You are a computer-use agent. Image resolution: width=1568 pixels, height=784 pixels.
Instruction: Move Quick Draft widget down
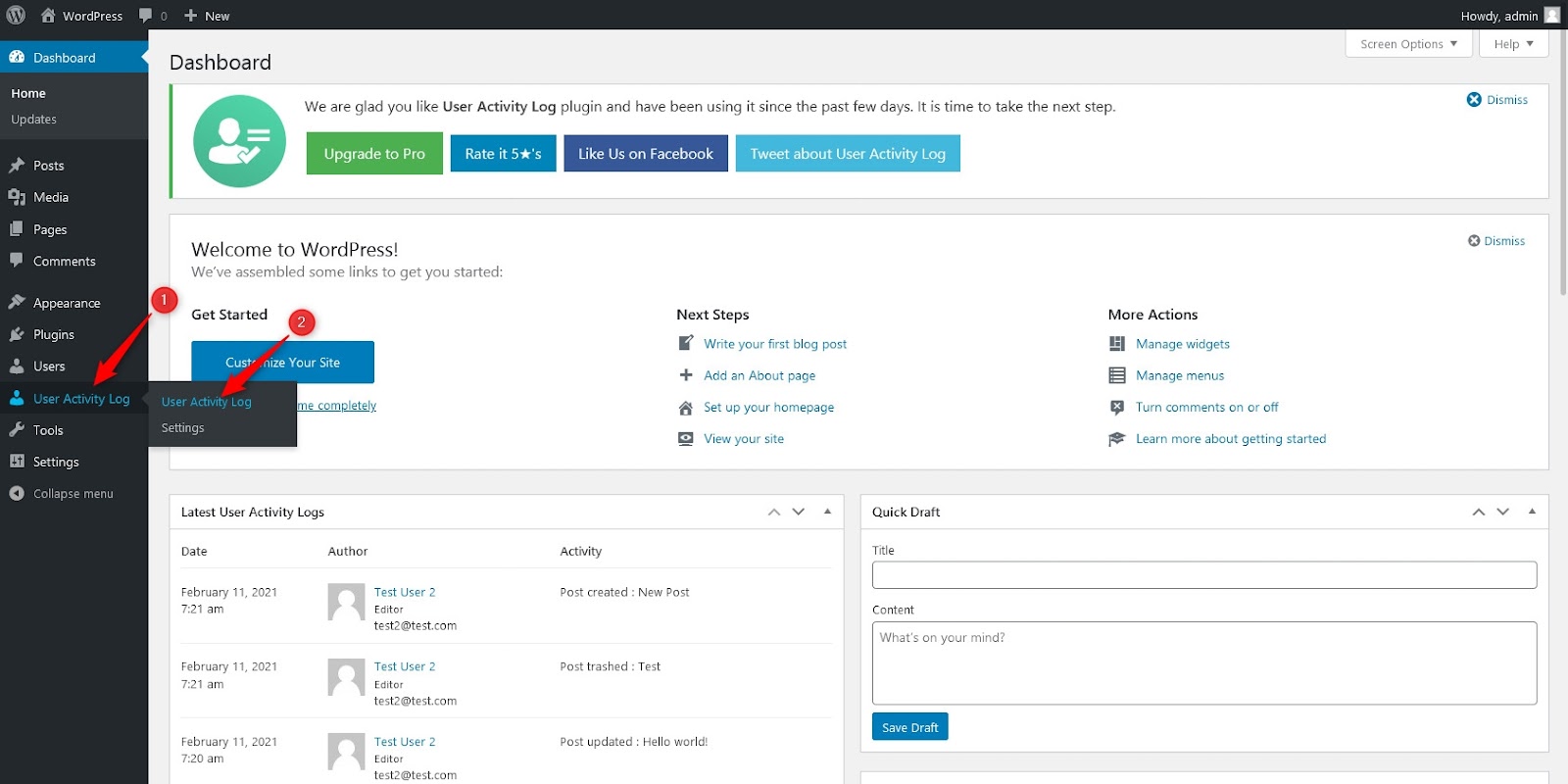click(1503, 512)
